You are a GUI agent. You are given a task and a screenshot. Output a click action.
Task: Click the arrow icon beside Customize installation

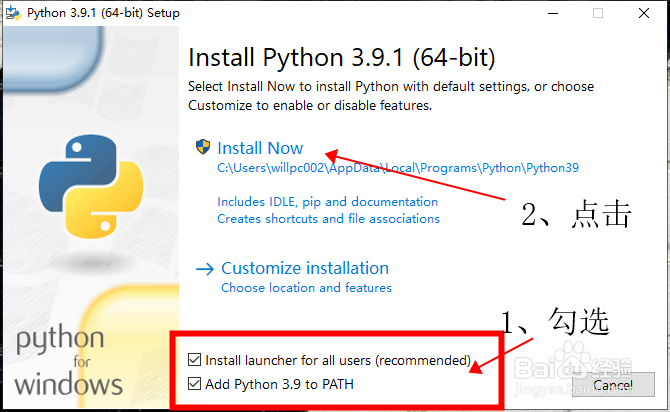click(x=205, y=268)
